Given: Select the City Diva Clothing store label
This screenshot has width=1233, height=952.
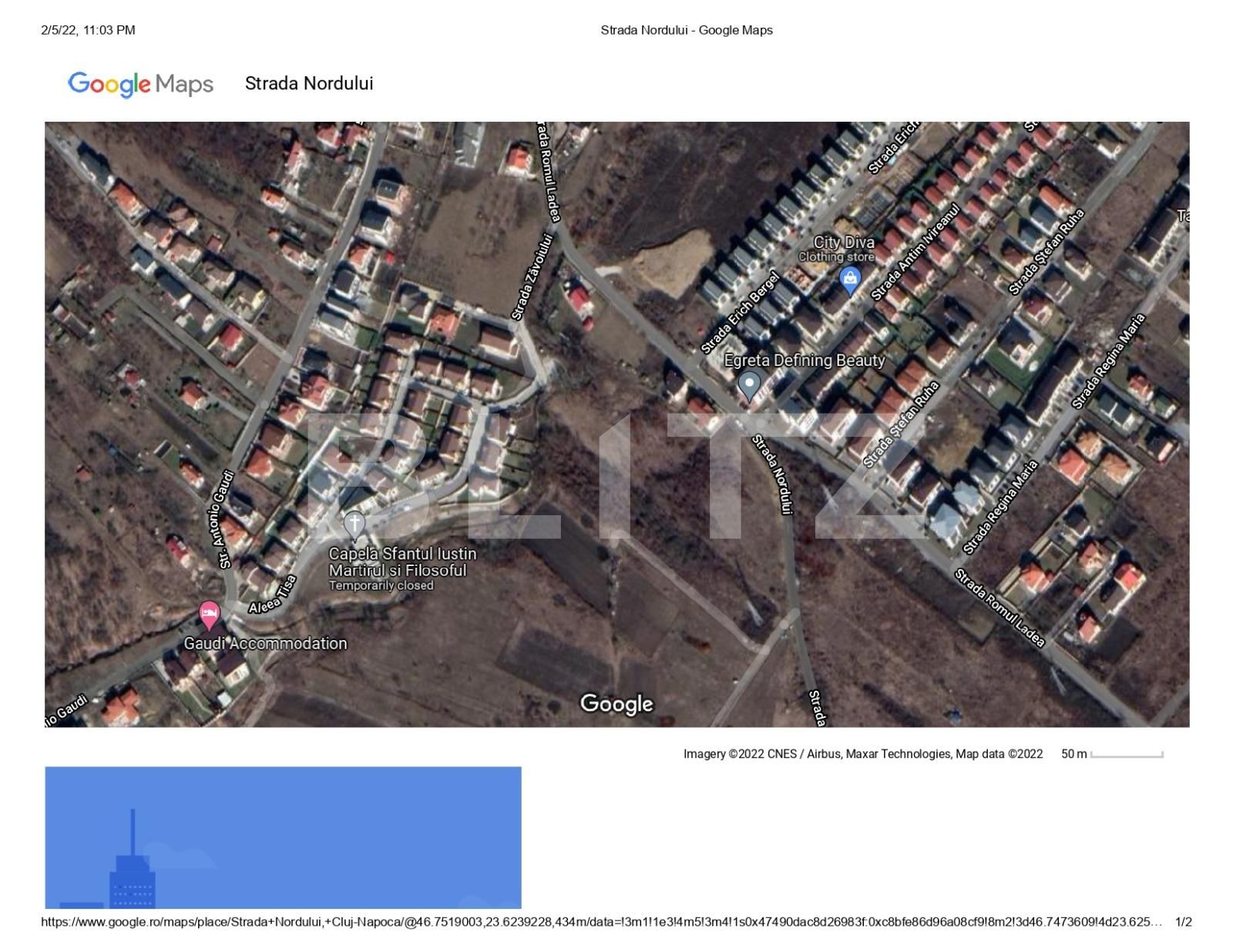Looking at the screenshot, I should (x=836, y=249).
